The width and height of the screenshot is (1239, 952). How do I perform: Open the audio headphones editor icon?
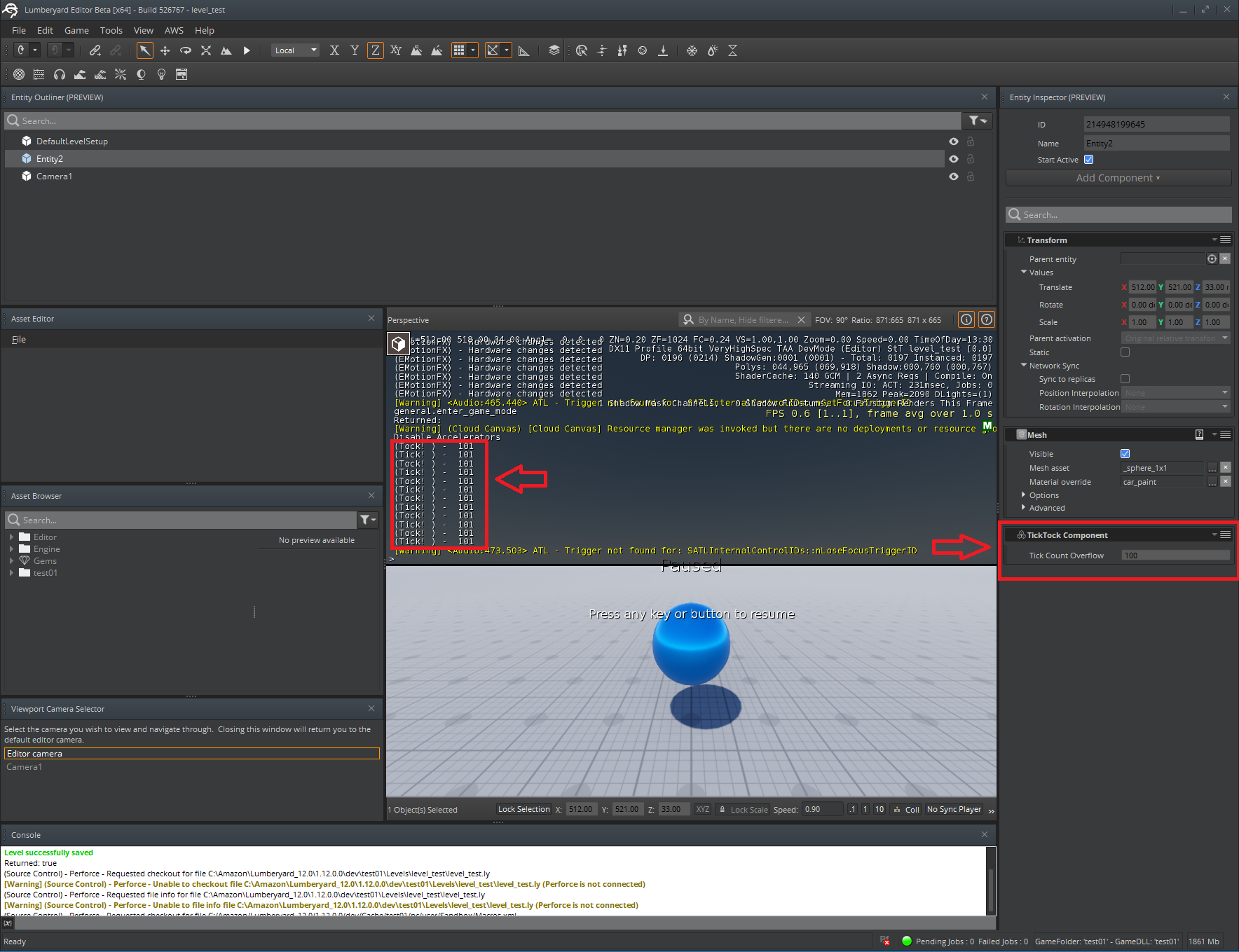point(60,74)
